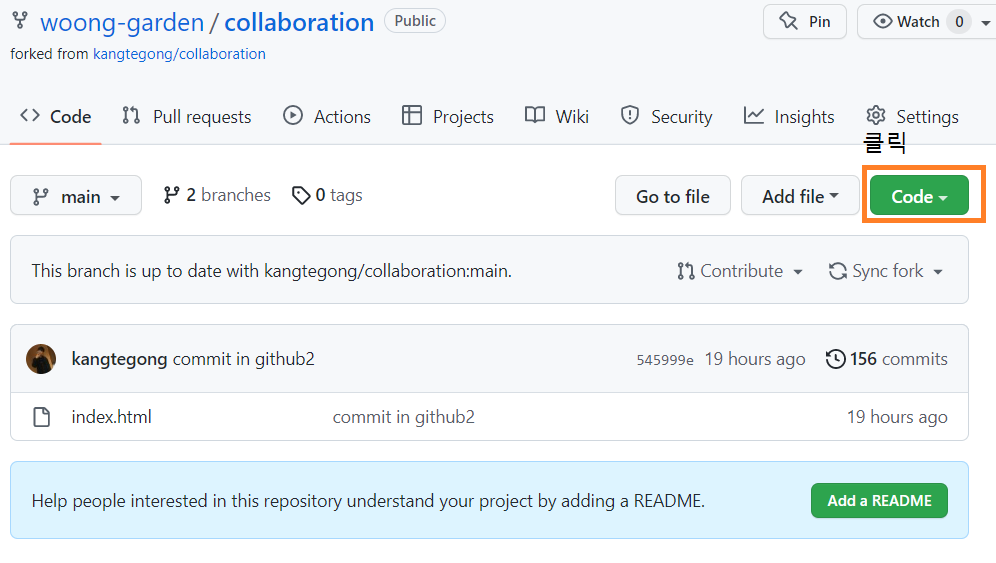Screen dimensions: 996x563
Task: View the 2 branches list
Action: coord(217,195)
